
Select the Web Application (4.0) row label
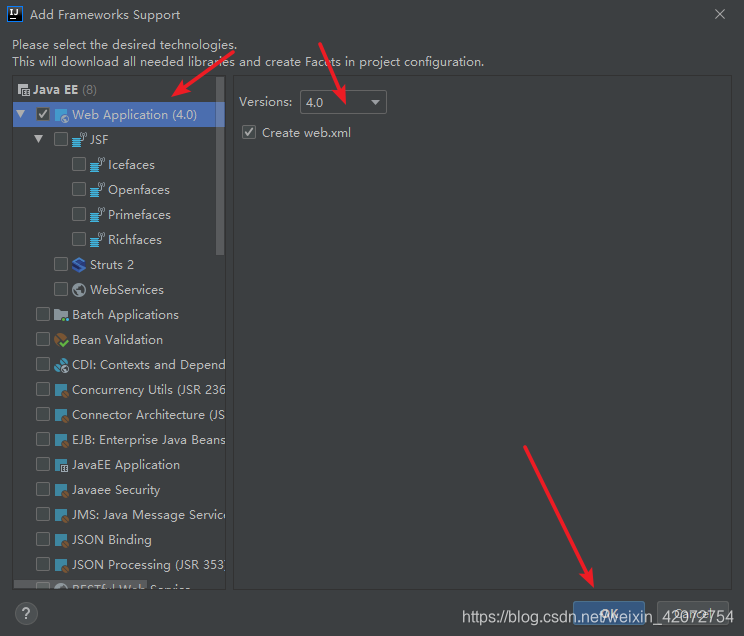[135, 115]
